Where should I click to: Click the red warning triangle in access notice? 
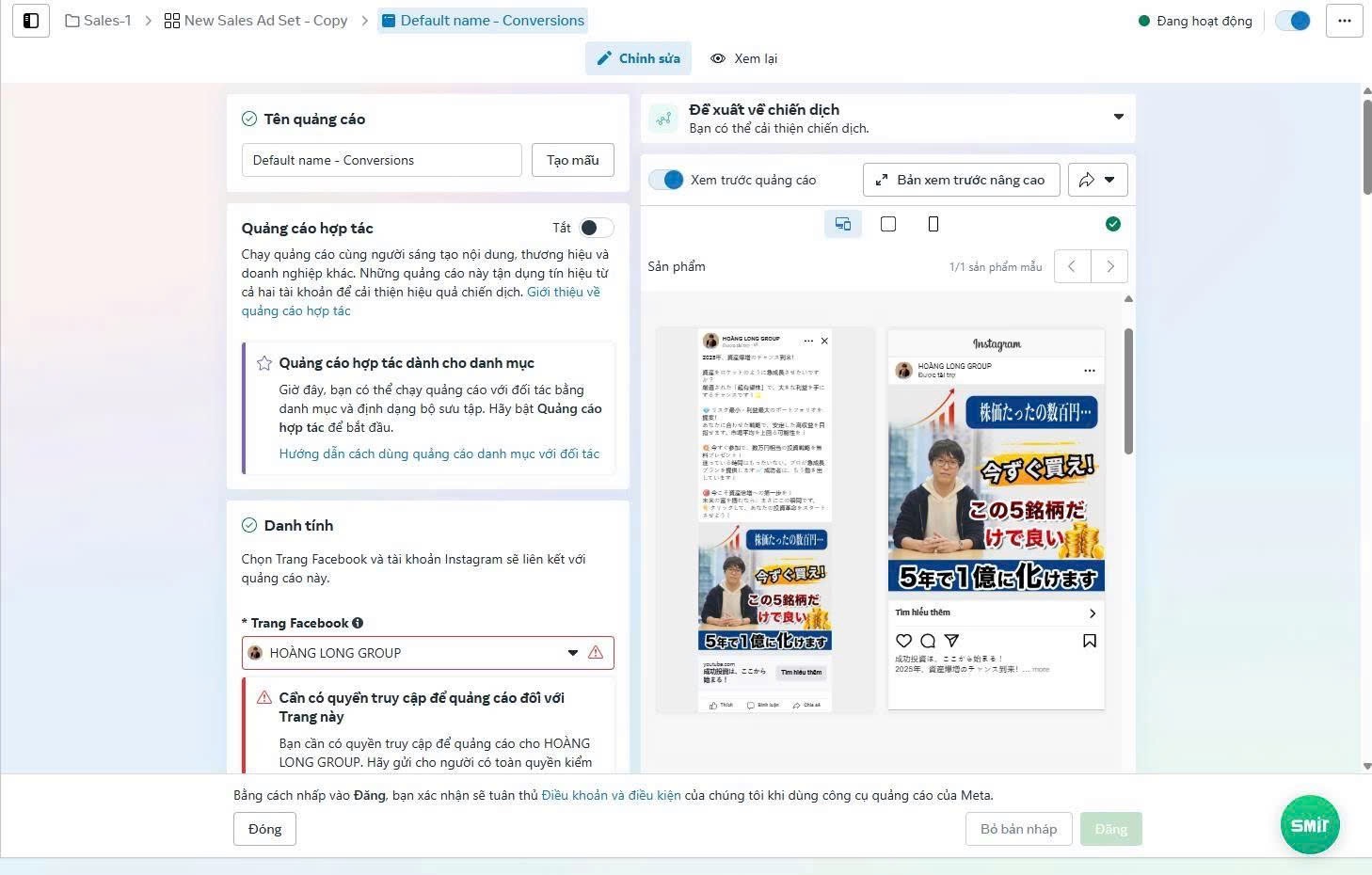click(264, 698)
